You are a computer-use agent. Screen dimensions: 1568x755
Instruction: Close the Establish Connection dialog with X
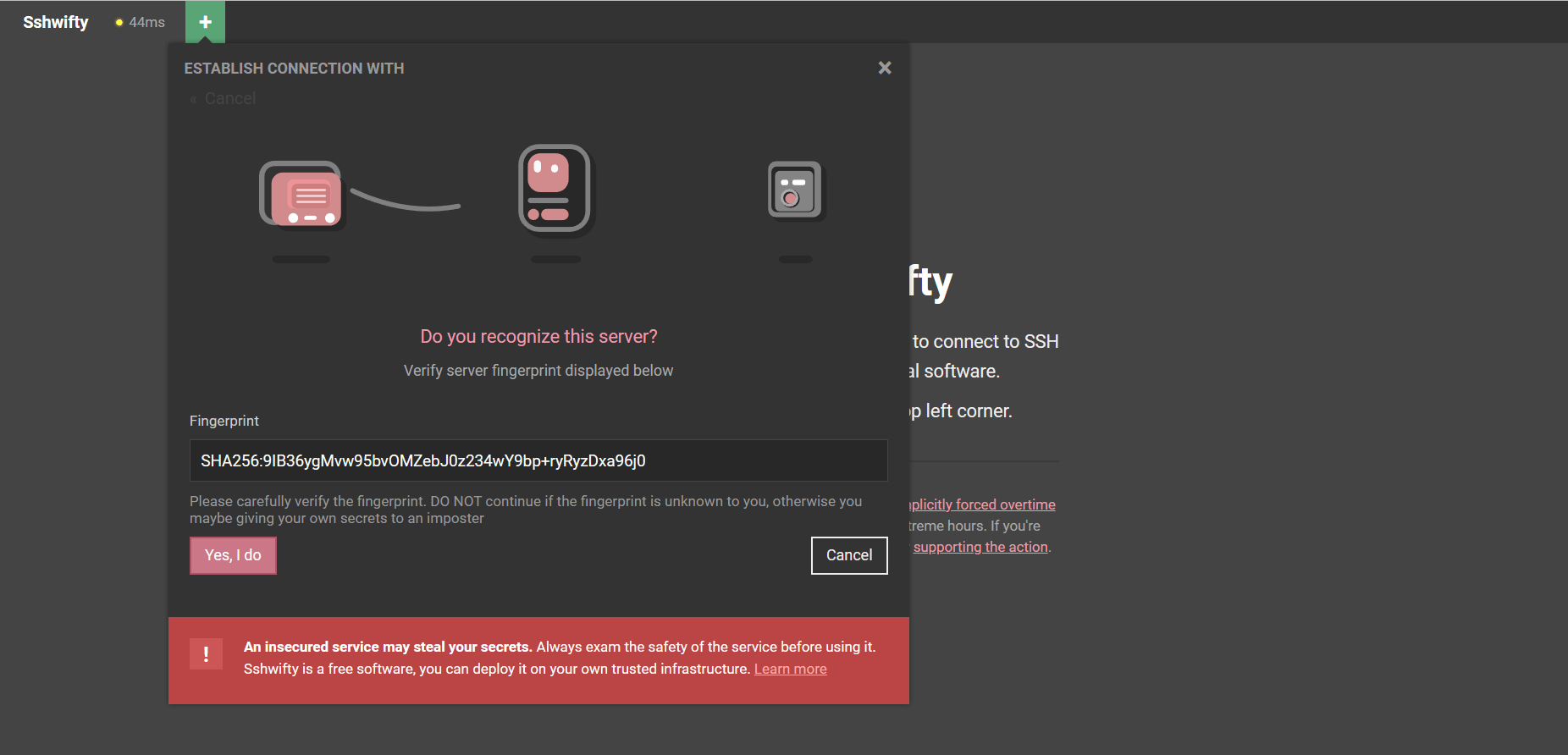click(x=885, y=68)
